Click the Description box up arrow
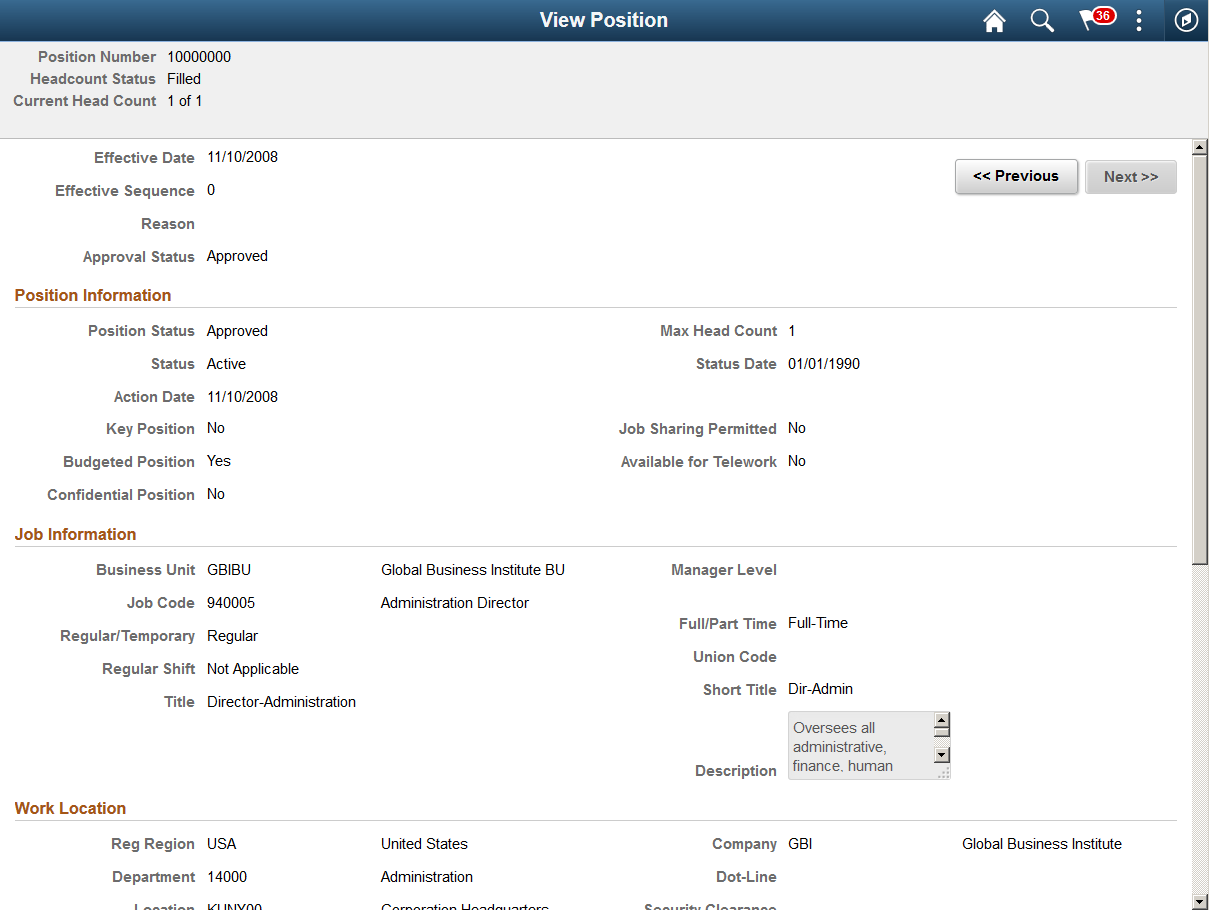Screen dimensions: 1209x910 pos(941,720)
